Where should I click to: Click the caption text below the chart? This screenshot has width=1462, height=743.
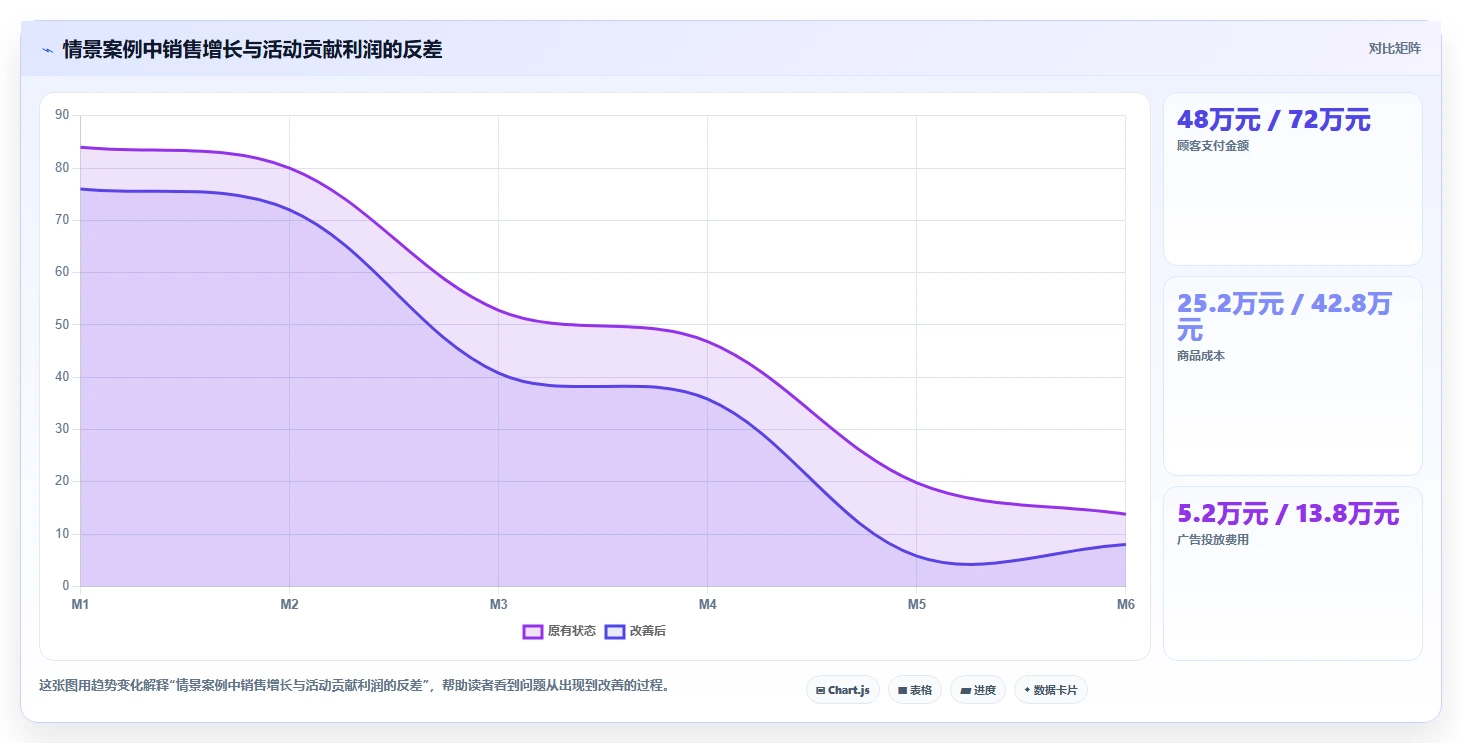[x=354, y=686]
